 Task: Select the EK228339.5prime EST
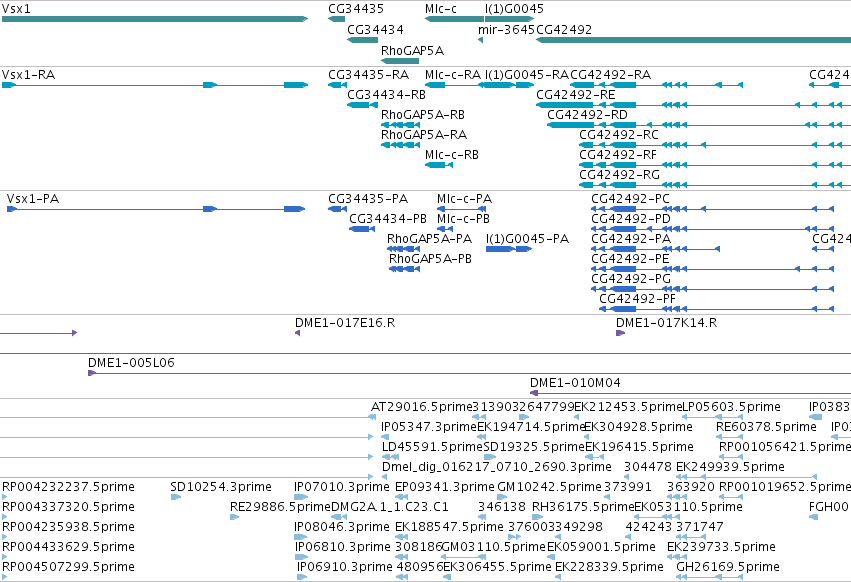coord(558,577)
